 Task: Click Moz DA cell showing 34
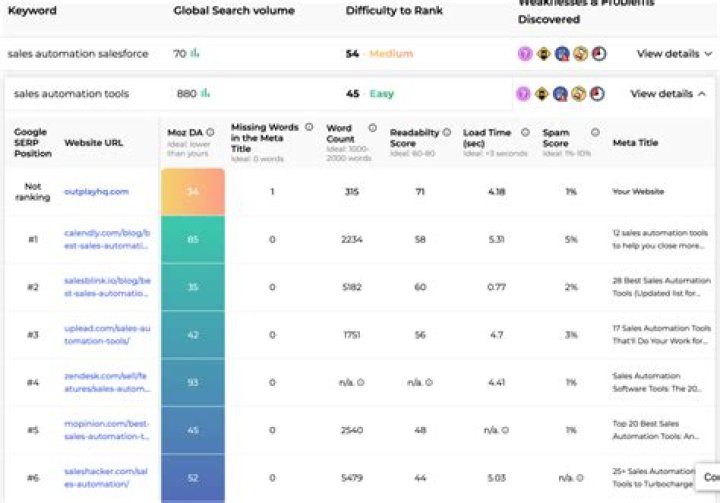pos(193,192)
